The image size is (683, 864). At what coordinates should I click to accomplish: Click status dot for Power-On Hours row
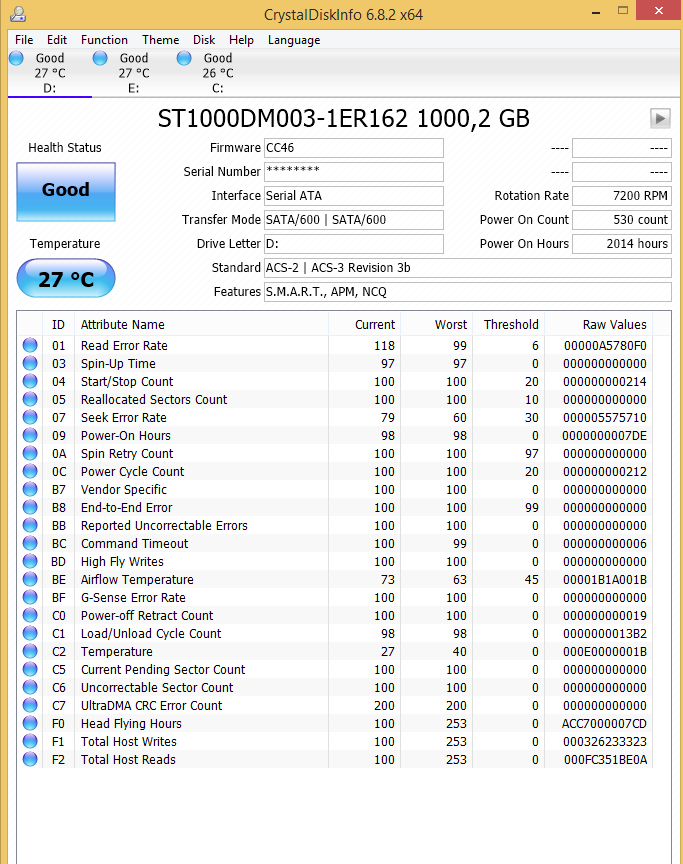tap(30, 435)
